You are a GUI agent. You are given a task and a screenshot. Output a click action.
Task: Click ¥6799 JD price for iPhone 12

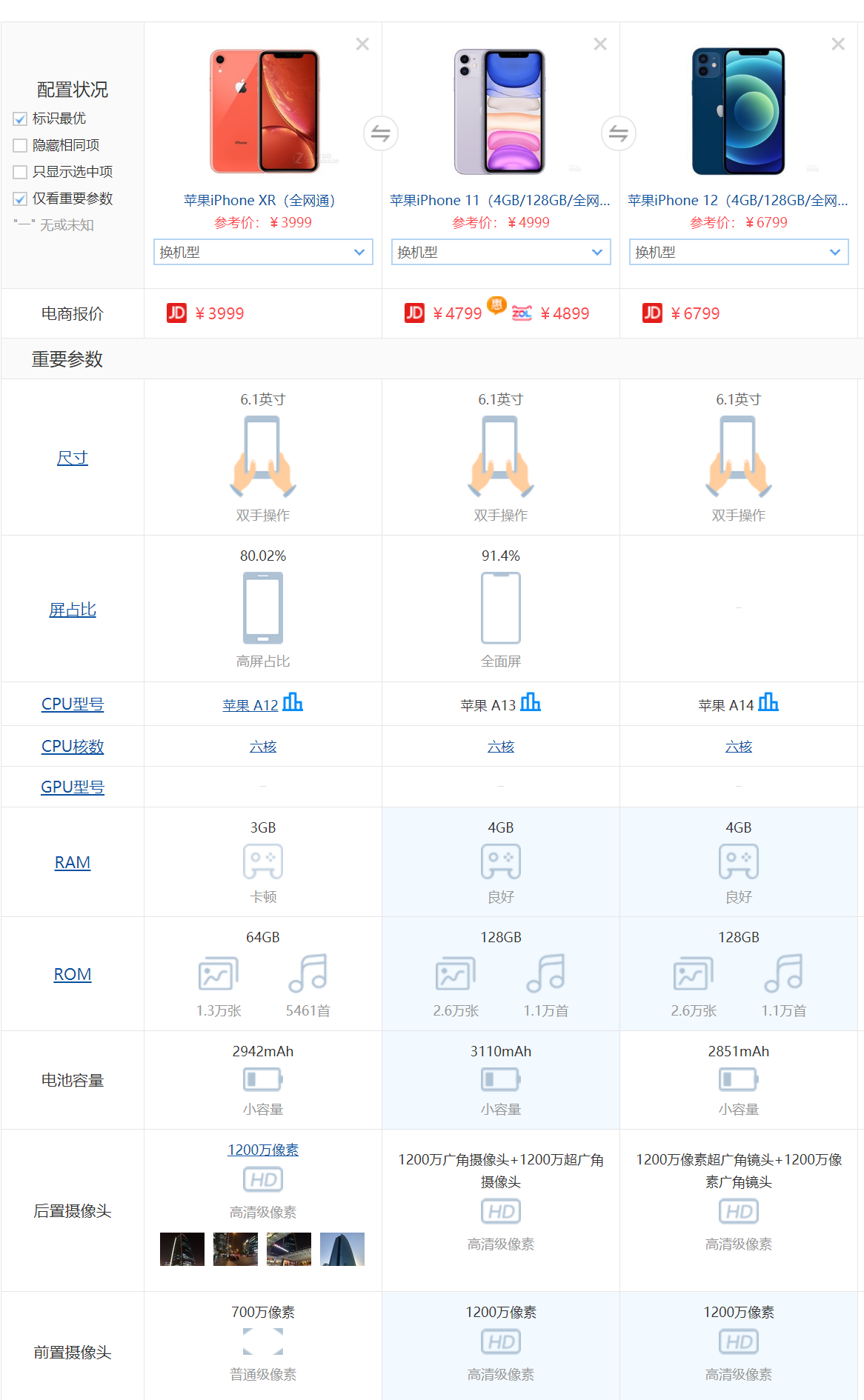tap(695, 313)
